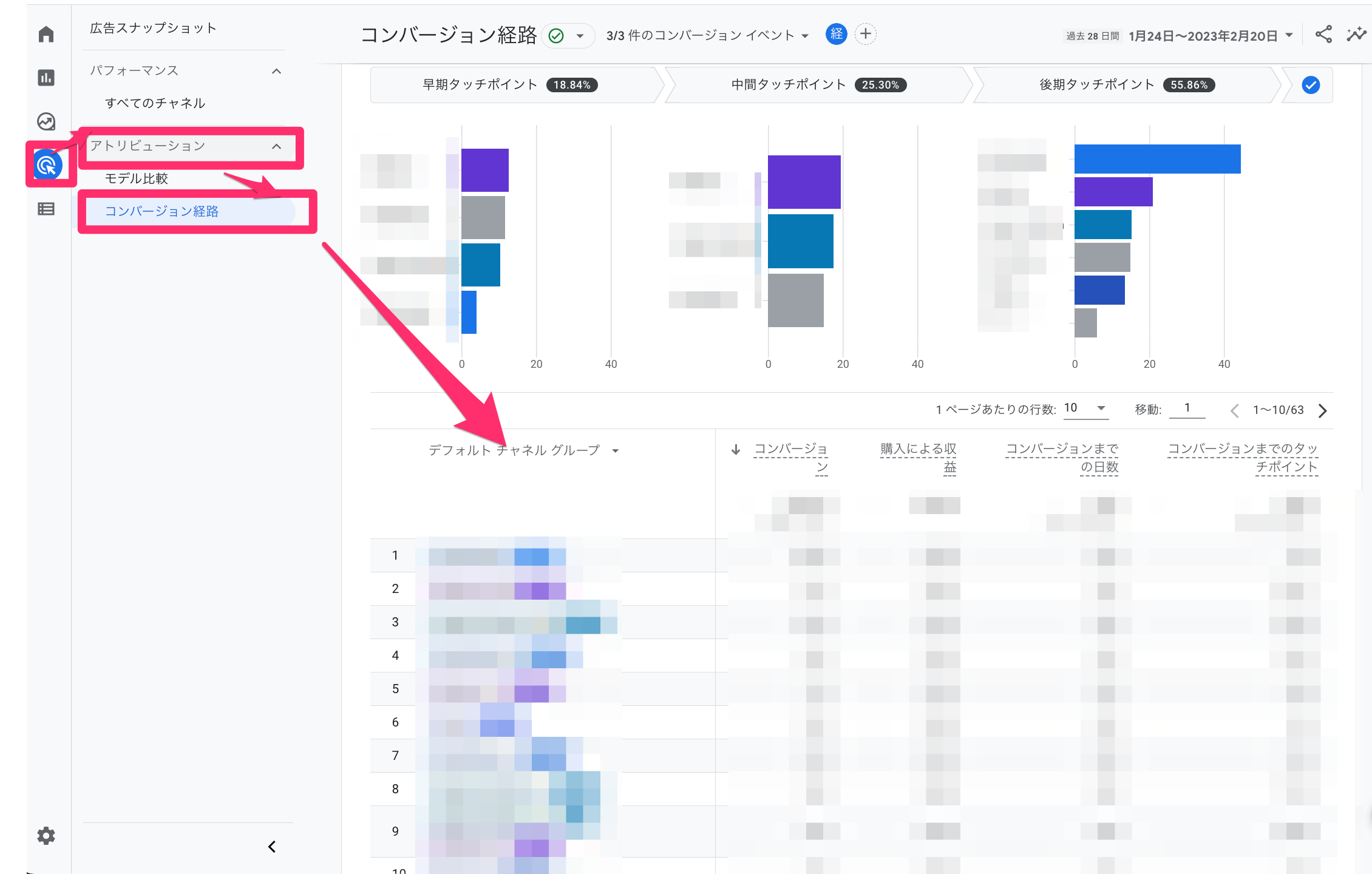
Task: Open the Admin settings gear icon
Action: (x=46, y=836)
